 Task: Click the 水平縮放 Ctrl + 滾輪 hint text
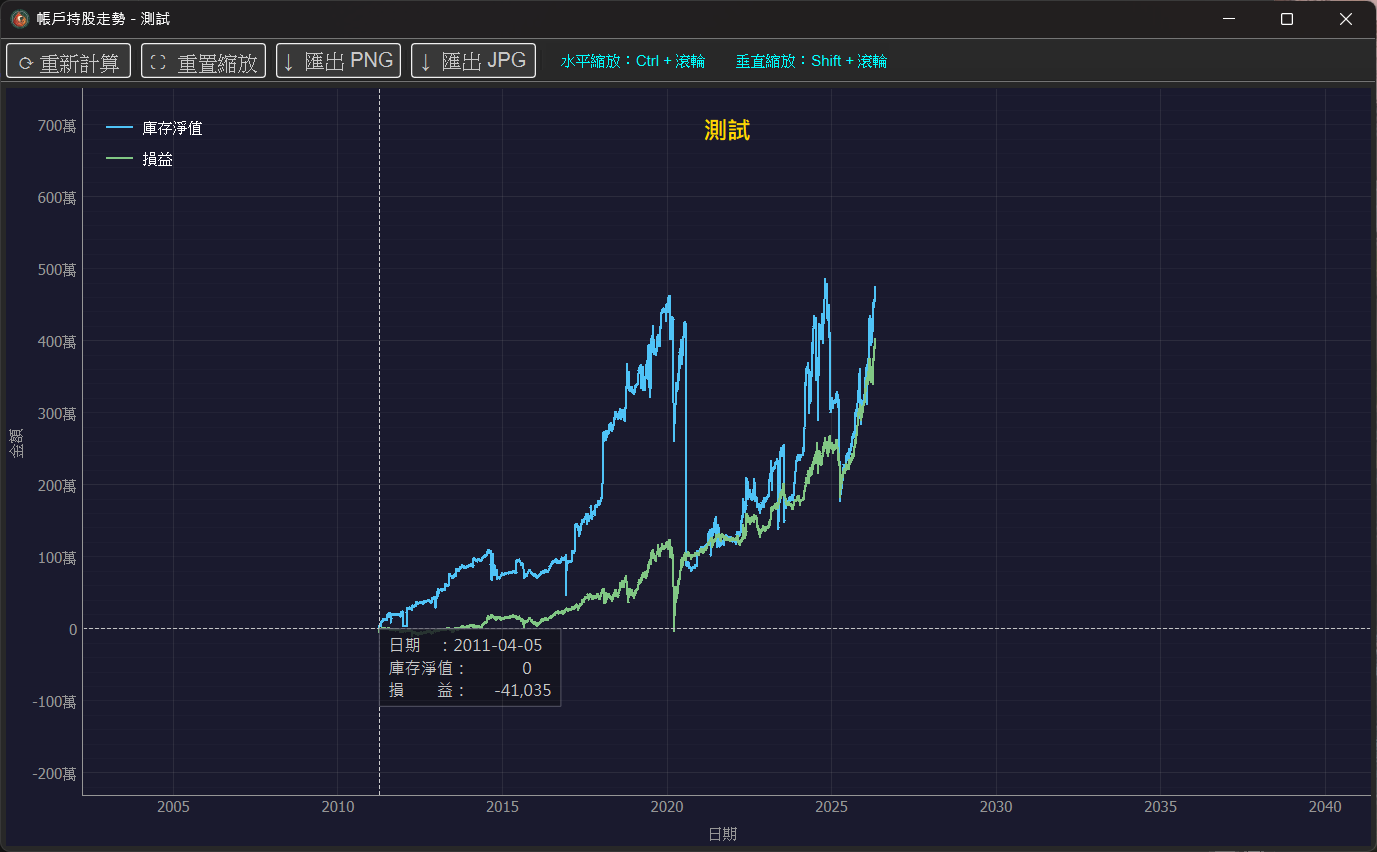click(x=632, y=61)
